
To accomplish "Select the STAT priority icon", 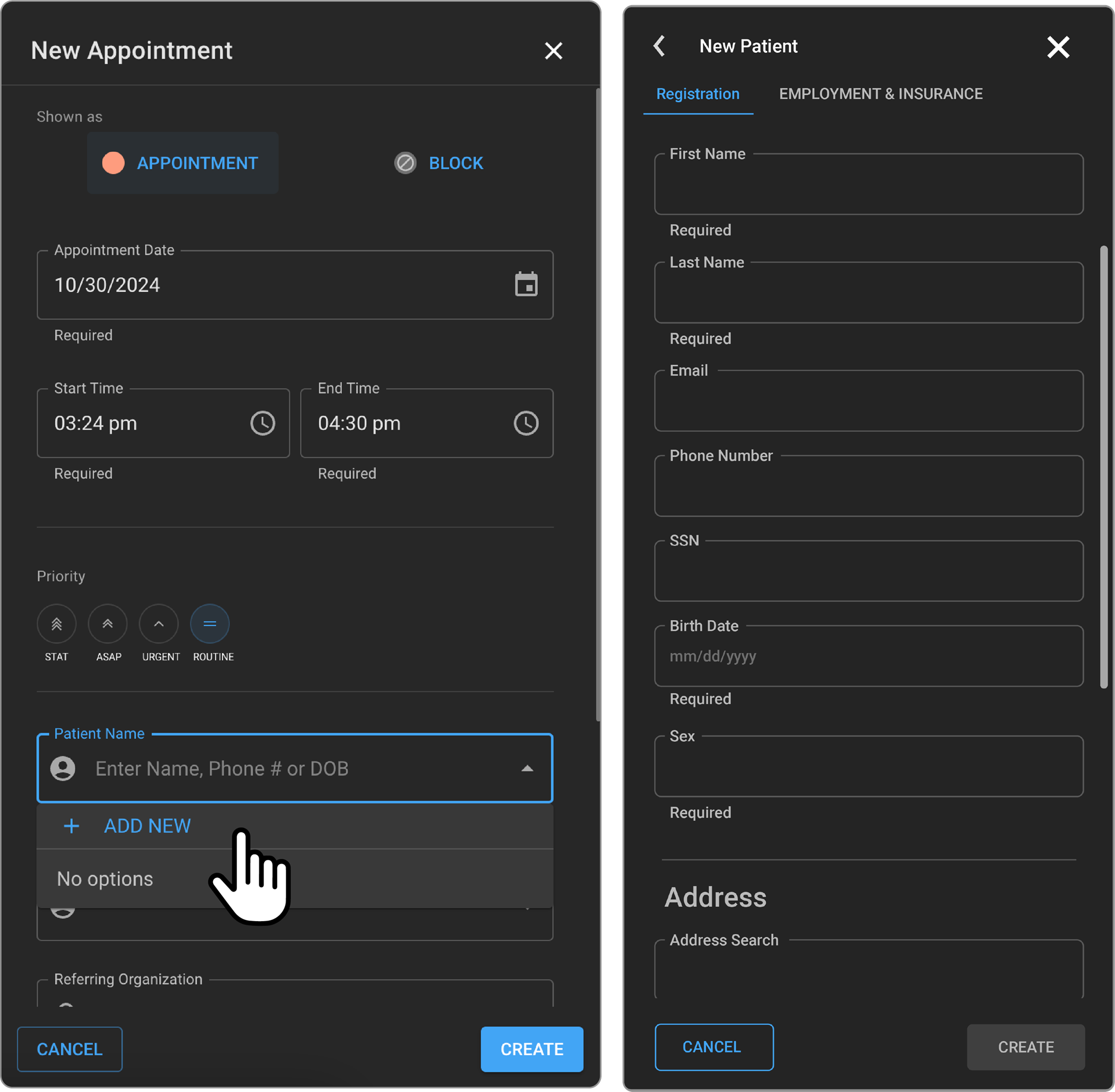I will coord(56,624).
